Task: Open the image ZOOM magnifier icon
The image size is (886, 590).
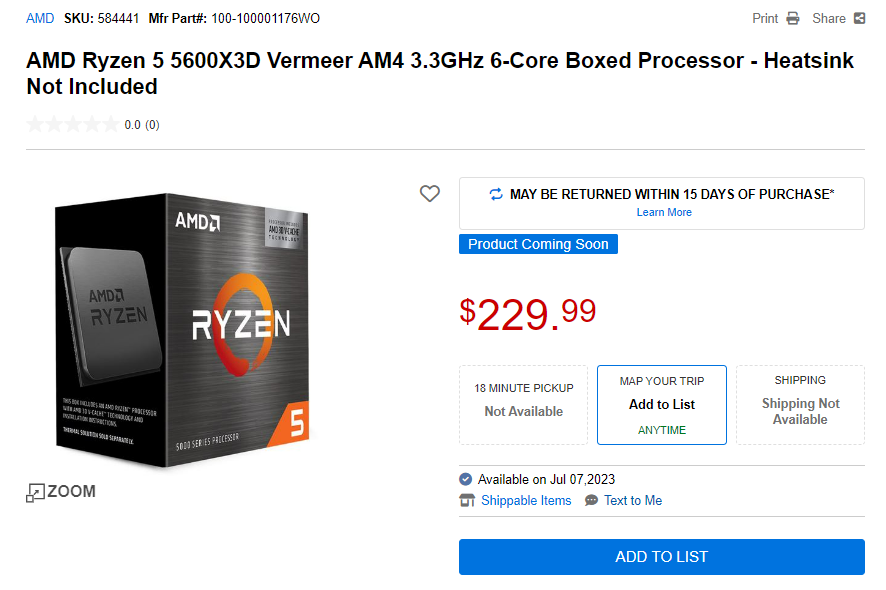Action: point(35,492)
